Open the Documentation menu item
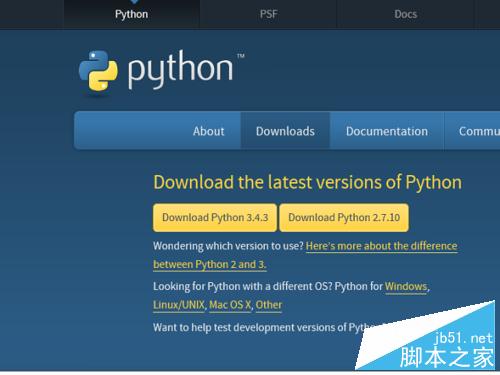 [387, 131]
